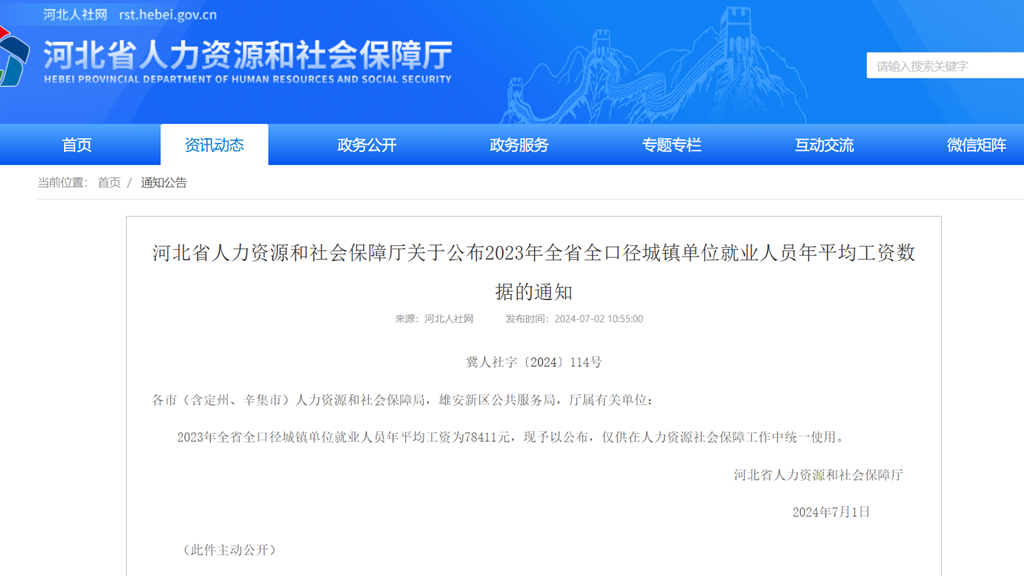Image resolution: width=1024 pixels, height=576 pixels.
Task: Open the 政务公开 menu item
Action: 366,145
